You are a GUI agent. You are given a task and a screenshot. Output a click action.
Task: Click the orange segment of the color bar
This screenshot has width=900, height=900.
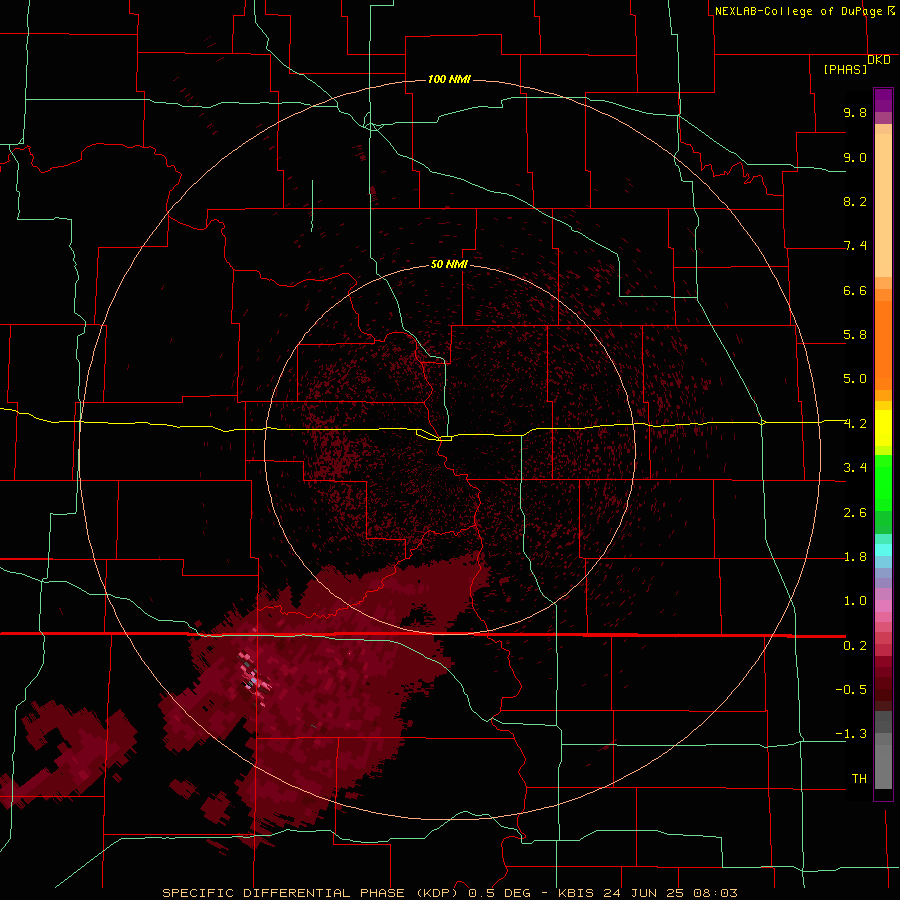coord(883,346)
